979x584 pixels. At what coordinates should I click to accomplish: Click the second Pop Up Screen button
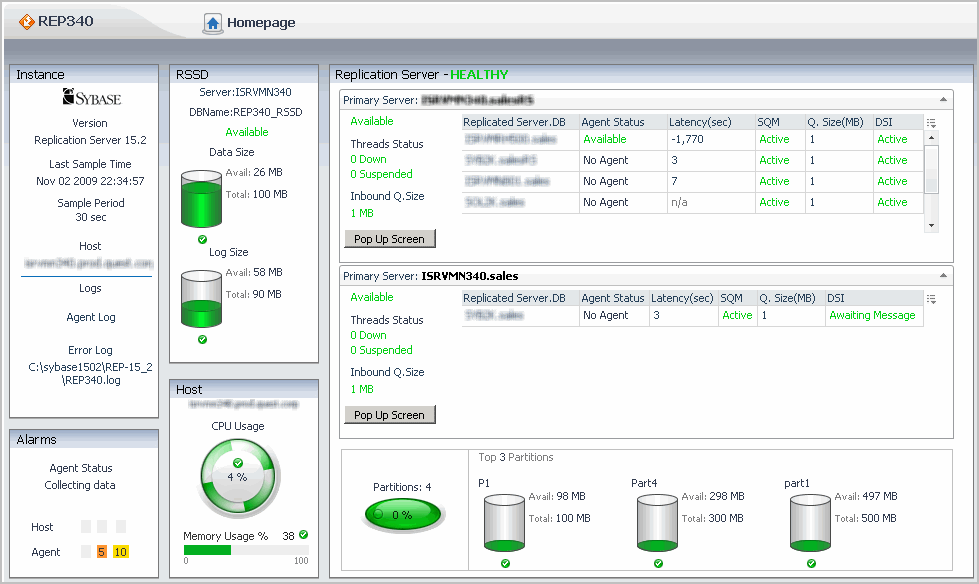click(x=390, y=415)
